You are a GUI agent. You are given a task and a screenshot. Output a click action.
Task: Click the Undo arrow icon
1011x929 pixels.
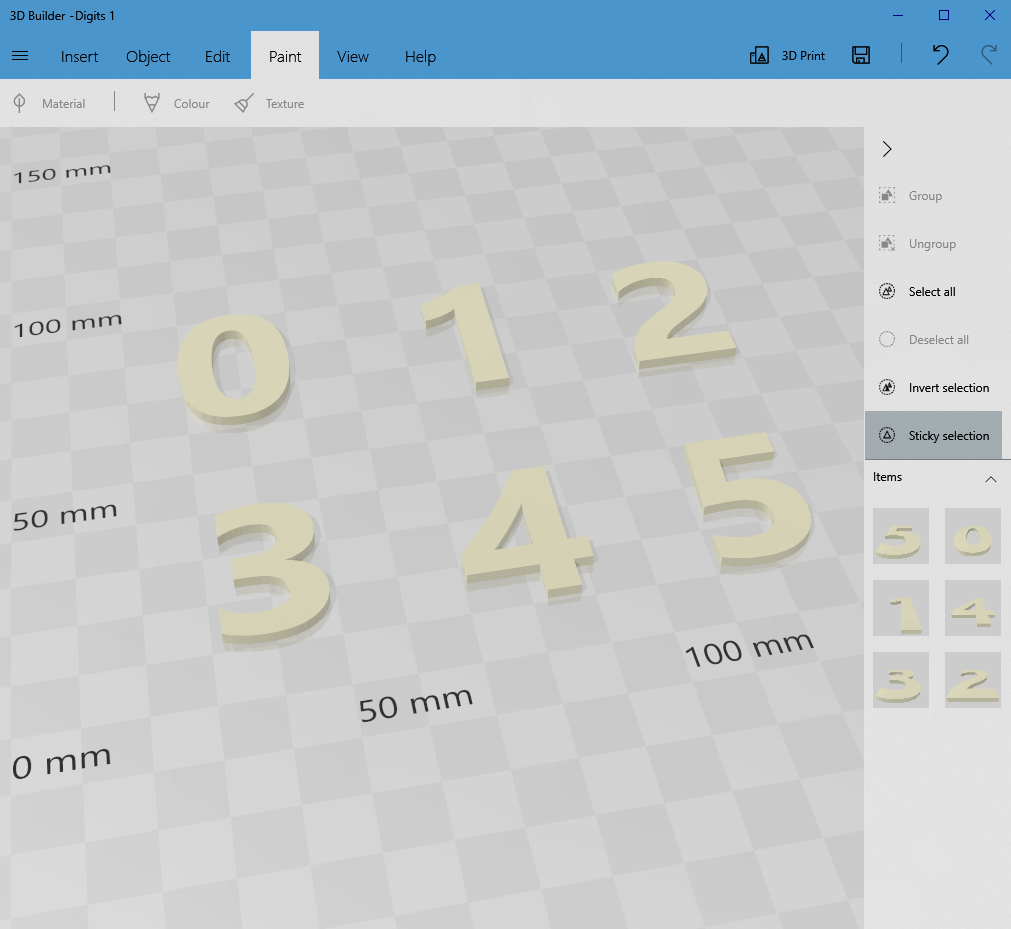tap(940, 55)
